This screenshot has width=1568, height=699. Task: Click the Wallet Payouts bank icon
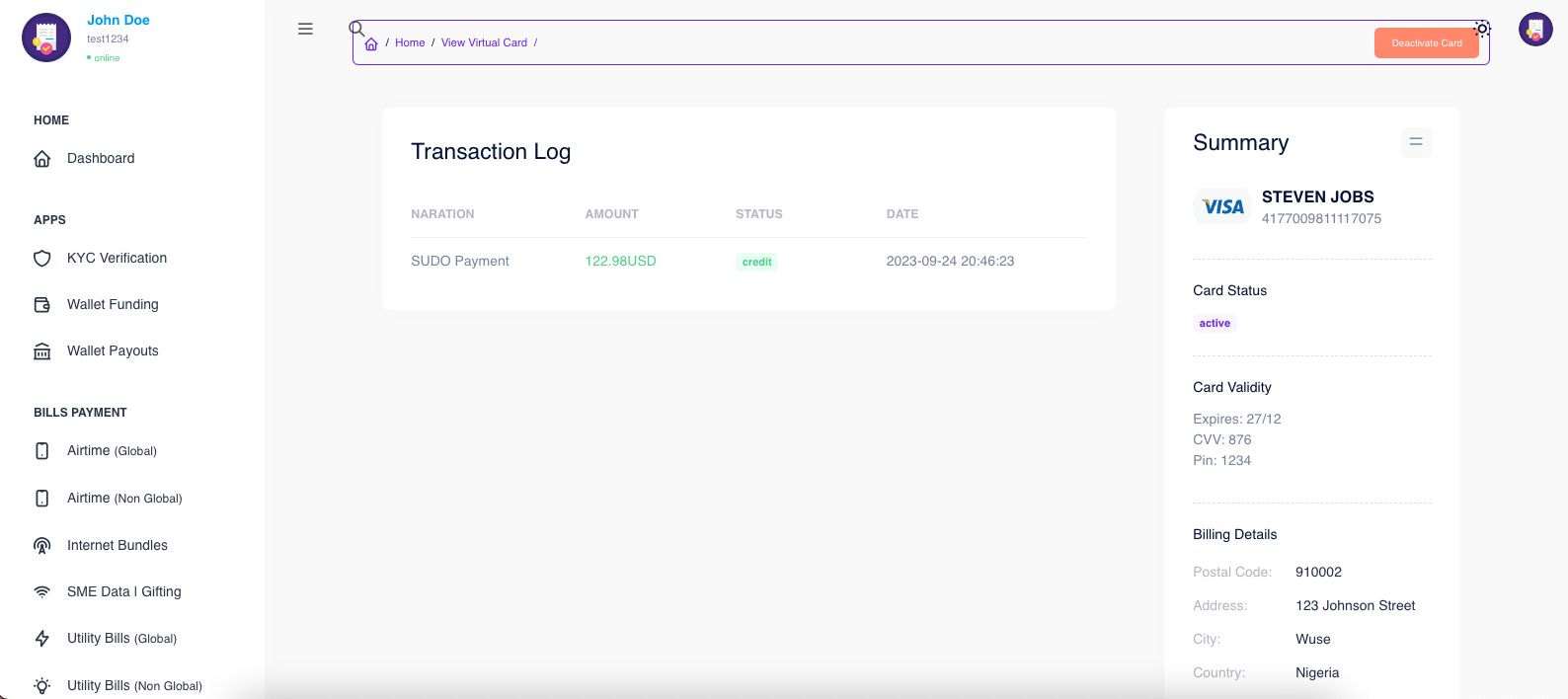pyautogui.click(x=41, y=351)
